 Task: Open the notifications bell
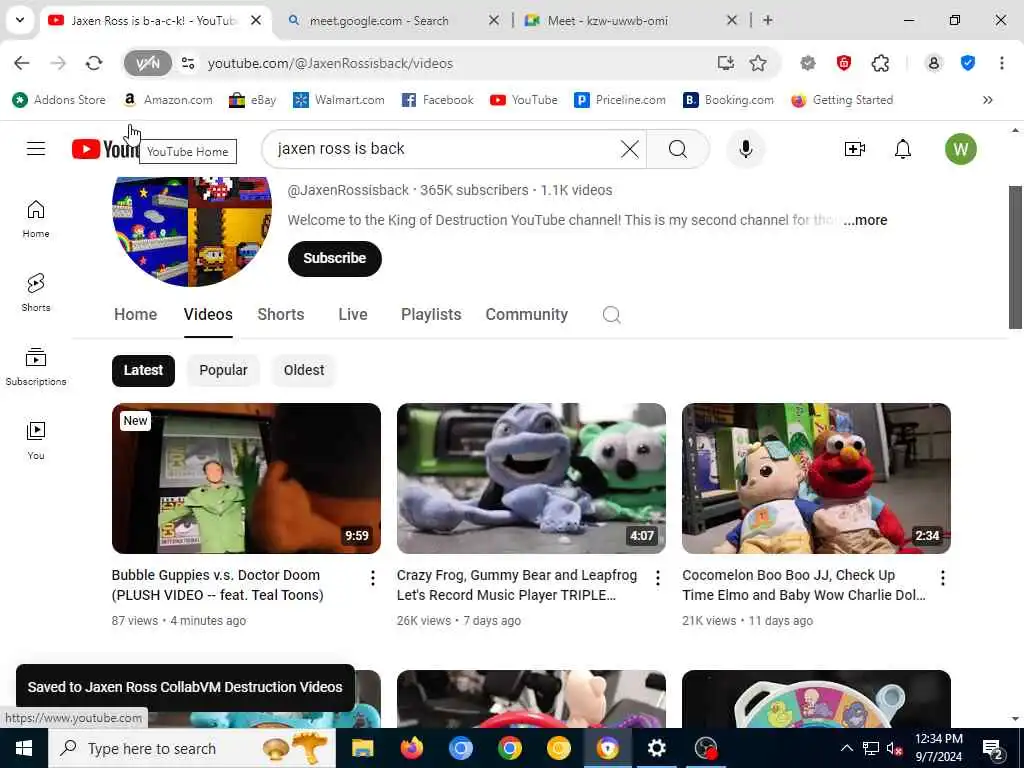(903, 149)
